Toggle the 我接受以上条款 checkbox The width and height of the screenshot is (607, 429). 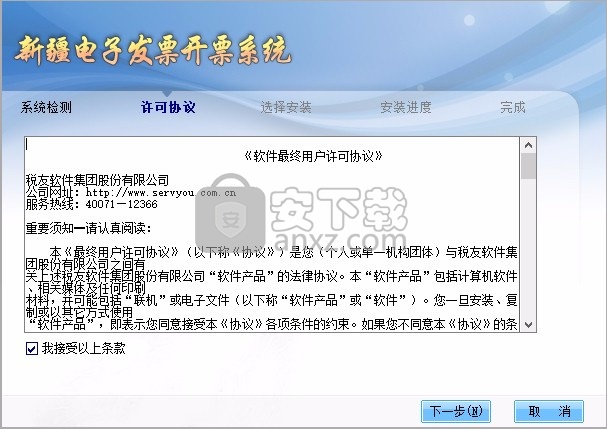click(x=32, y=348)
